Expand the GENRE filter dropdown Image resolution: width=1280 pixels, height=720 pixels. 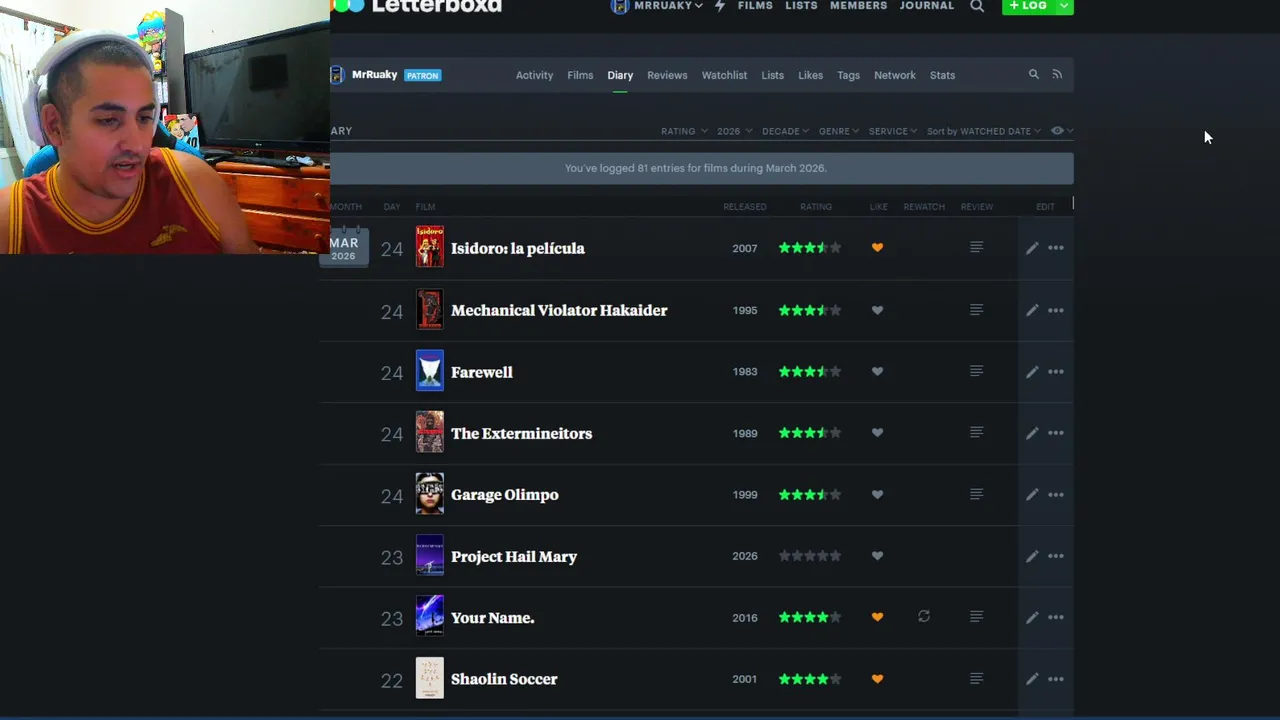[840, 131]
